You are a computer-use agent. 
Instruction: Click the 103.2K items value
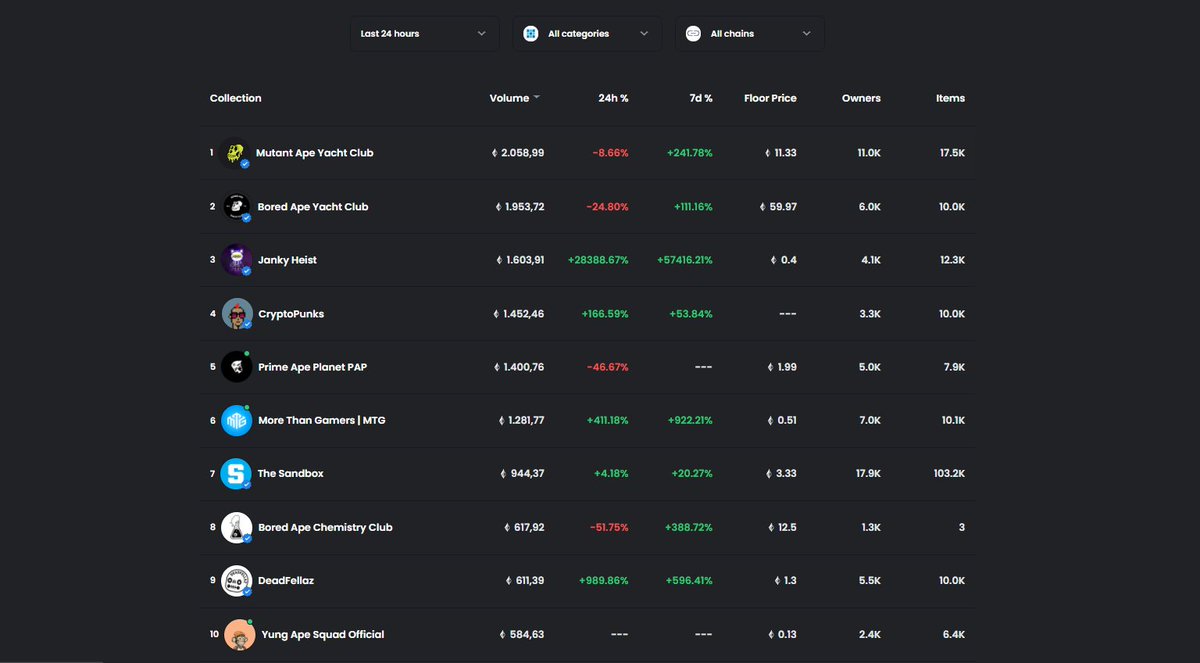(x=949, y=473)
